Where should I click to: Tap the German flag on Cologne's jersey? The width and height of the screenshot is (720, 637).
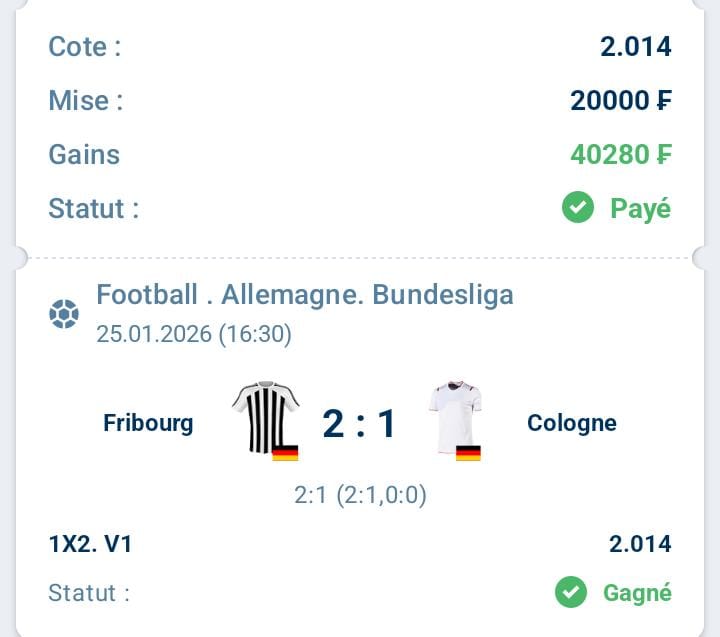(x=468, y=453)
